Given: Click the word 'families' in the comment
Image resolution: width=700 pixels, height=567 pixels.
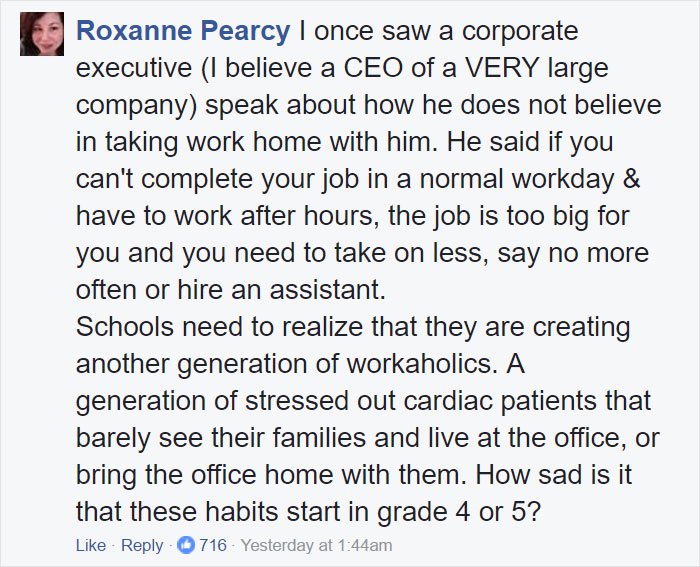Looking at the screenshot, I should tap(319, 438).
